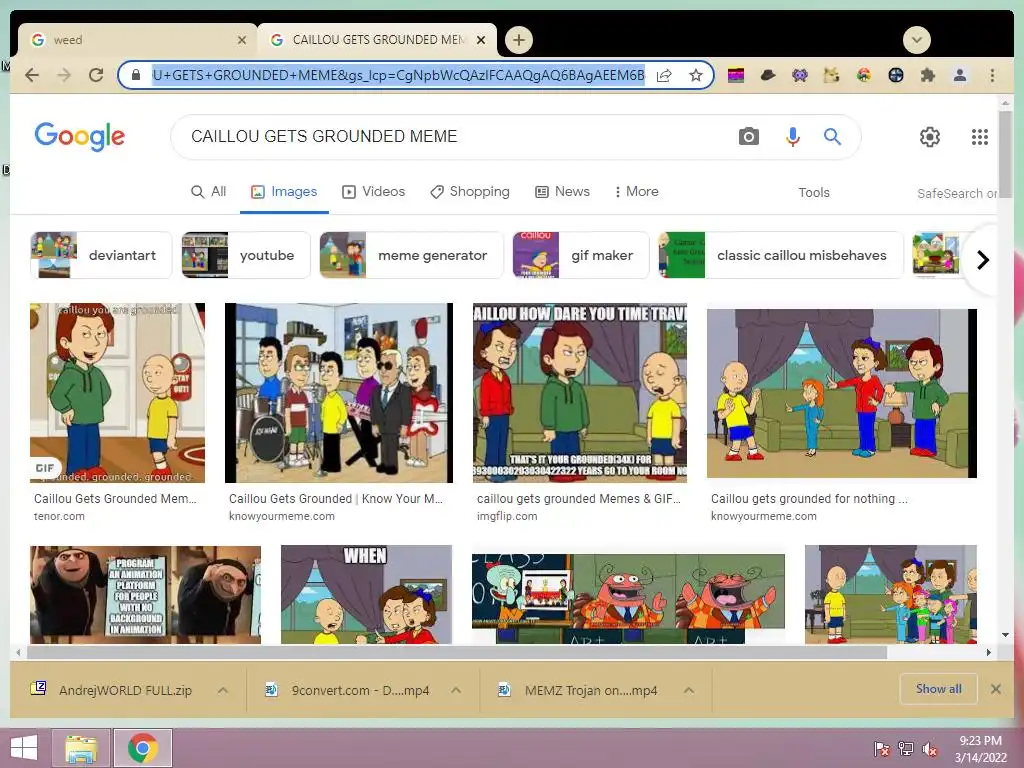Image resolution: width=1024 pixels, height=768 pixels.
Task: Click the lock icon in address bar
Action: 136,75
